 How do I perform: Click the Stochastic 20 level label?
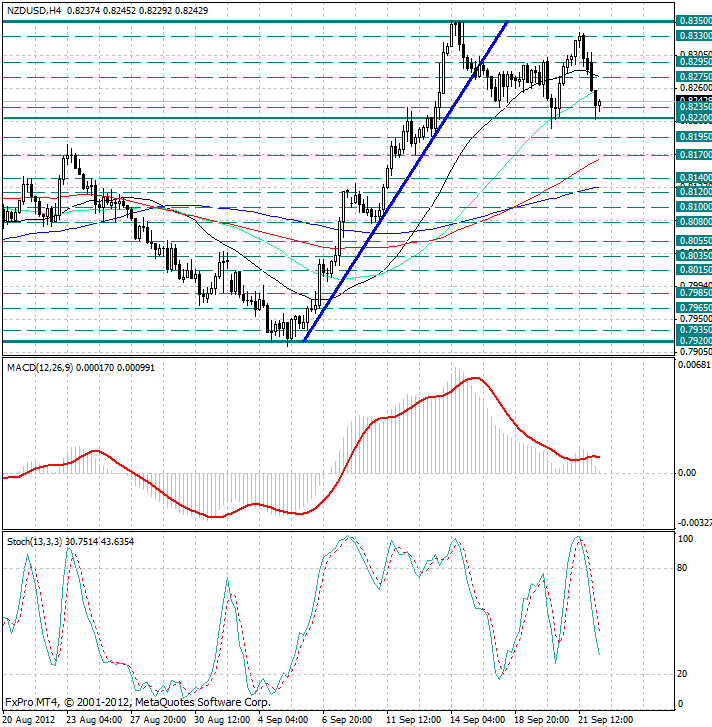(682, 674)
